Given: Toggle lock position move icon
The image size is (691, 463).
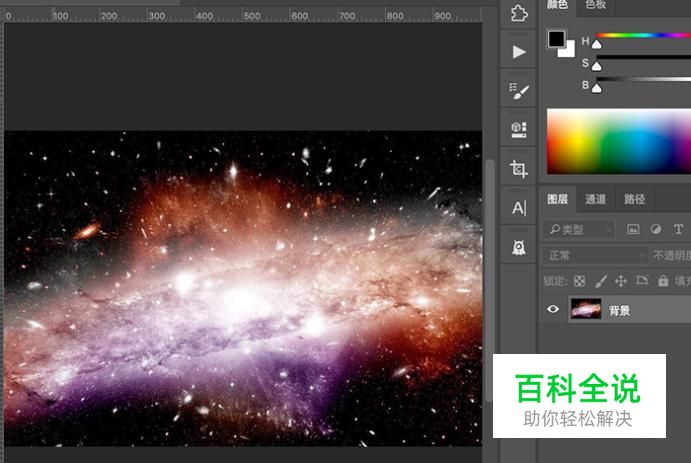Looking at the screenshot, I should (621, 281).
